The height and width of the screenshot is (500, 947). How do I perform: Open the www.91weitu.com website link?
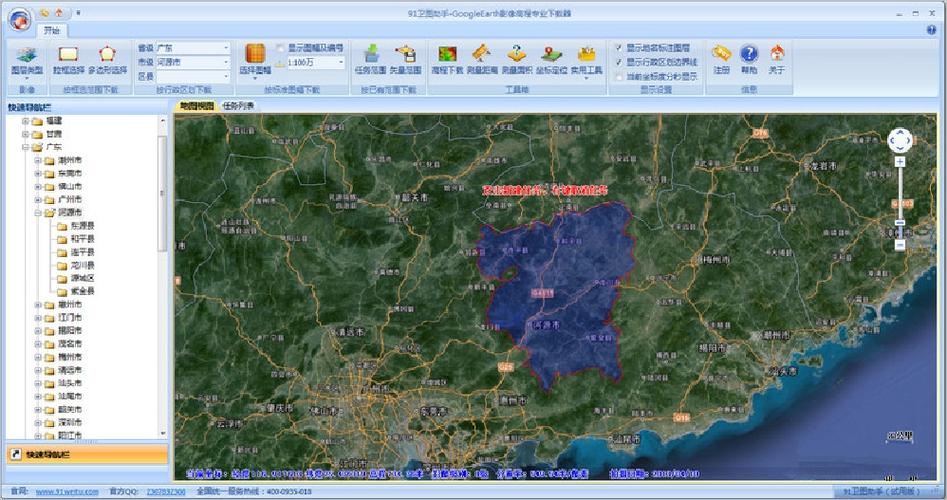pos(59,492)
